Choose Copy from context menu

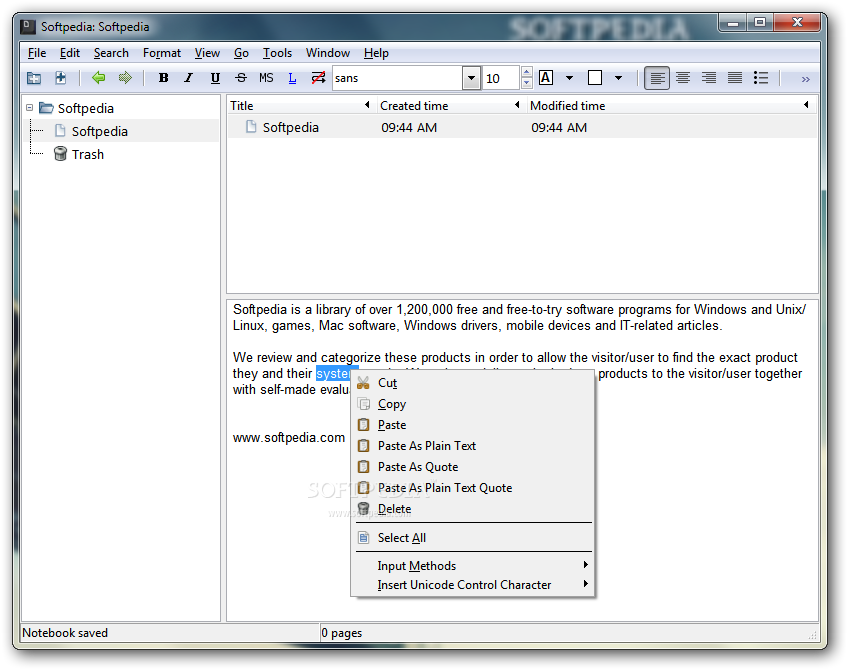tap(473, 404)
